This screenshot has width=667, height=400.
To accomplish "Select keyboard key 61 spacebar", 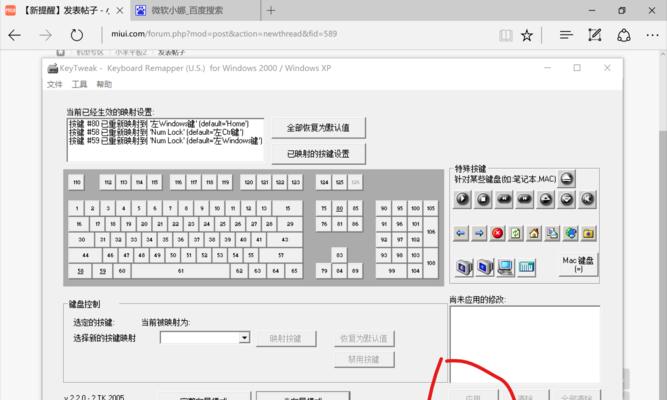I will [180, 271].
